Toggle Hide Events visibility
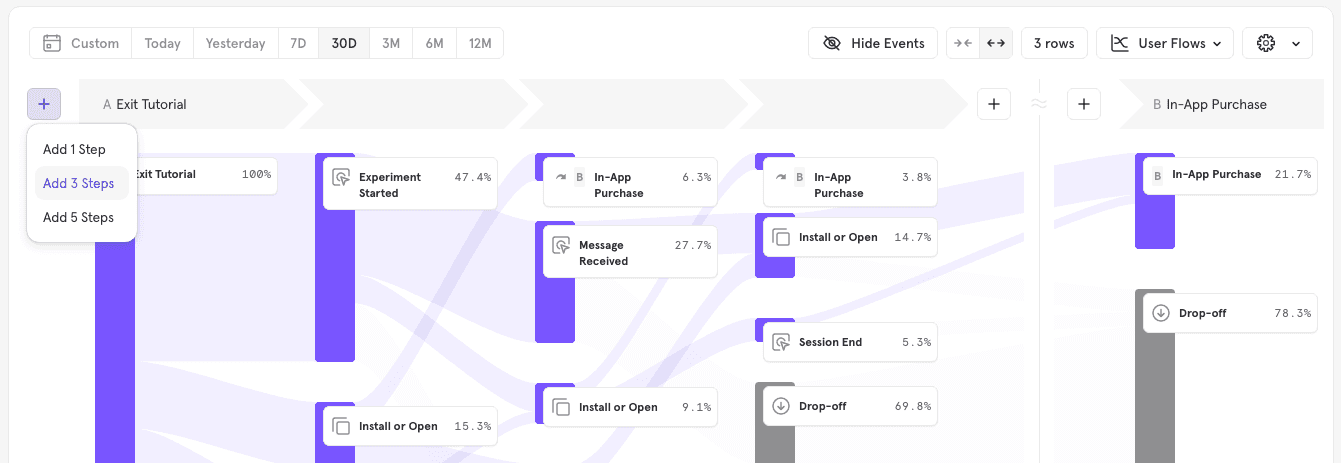The image size is (1341, 463). coord(873,43)
